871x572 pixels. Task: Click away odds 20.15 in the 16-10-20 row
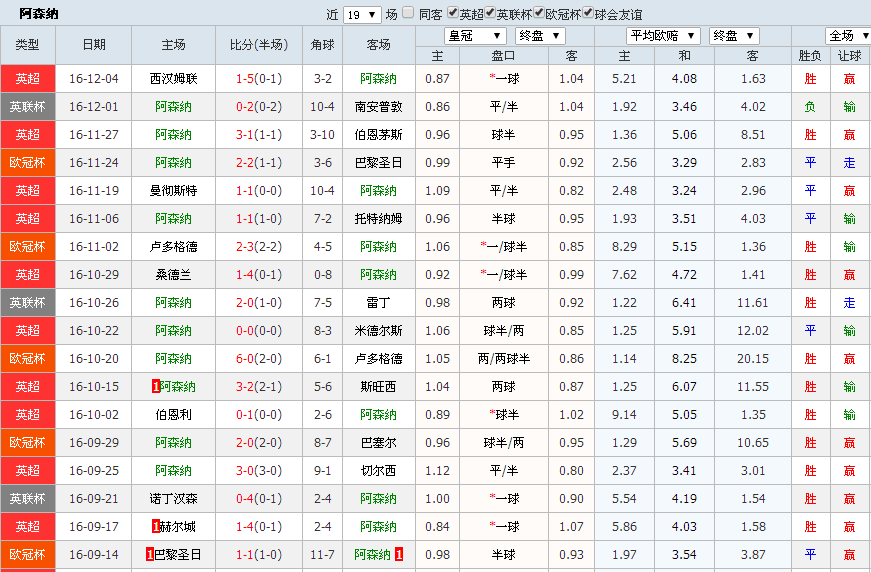click(753, 359)
